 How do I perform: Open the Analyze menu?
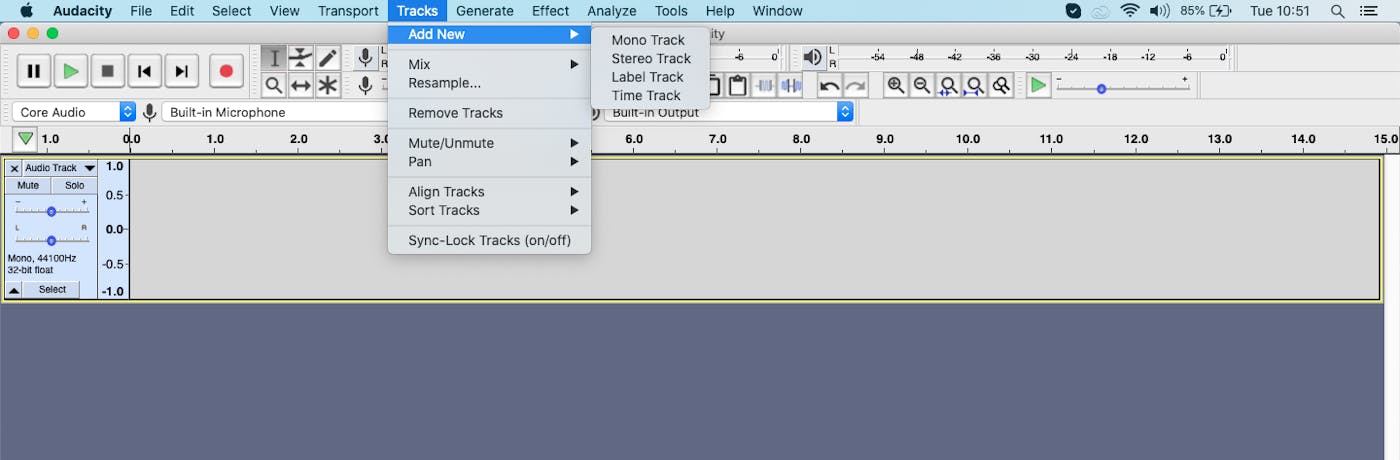[x=611, y=11]
